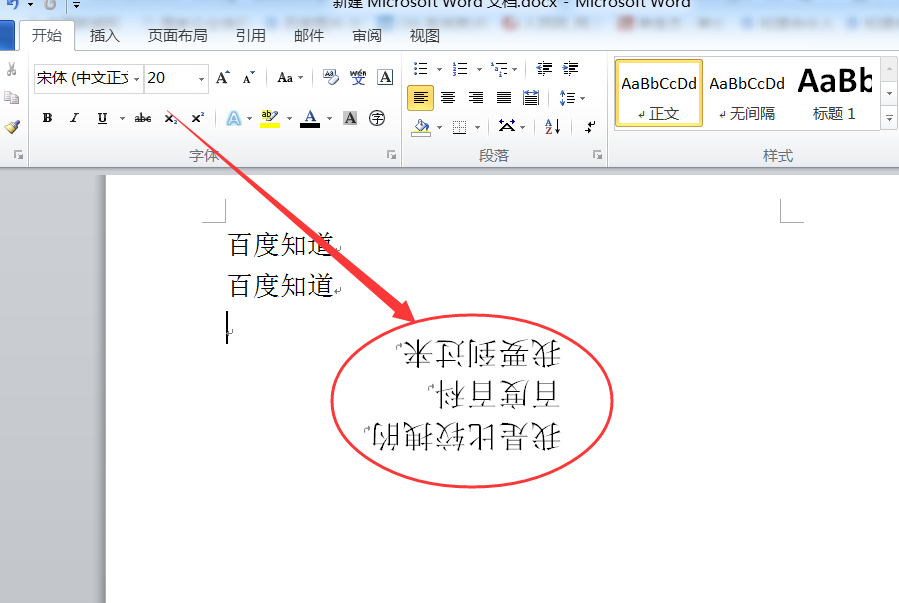Viewport: 899px width, 603px height.
Task: Apply the 标题 1 style
Action: [831, 92]
